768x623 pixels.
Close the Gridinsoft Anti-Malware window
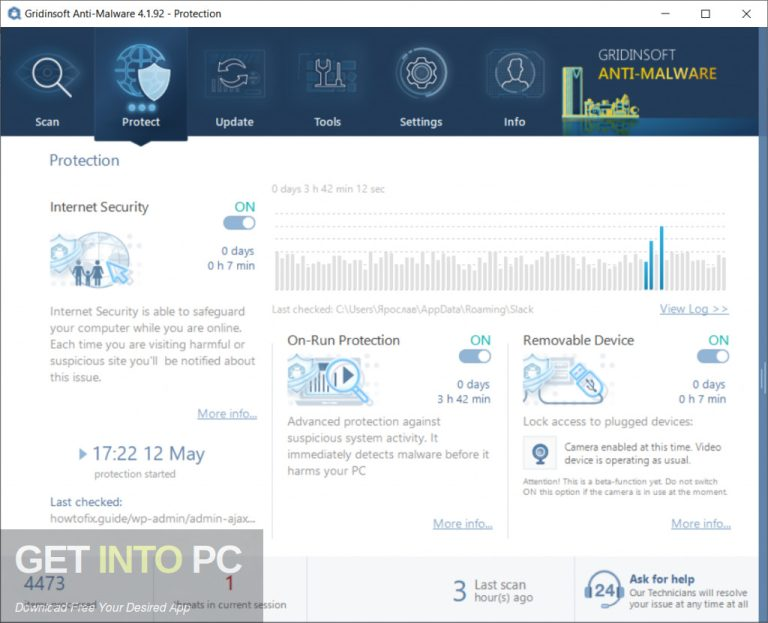[x=746, y=14]
